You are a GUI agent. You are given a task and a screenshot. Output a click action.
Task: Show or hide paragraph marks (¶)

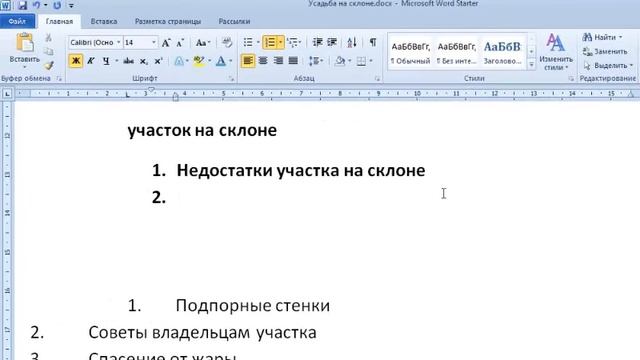point(373,42)
